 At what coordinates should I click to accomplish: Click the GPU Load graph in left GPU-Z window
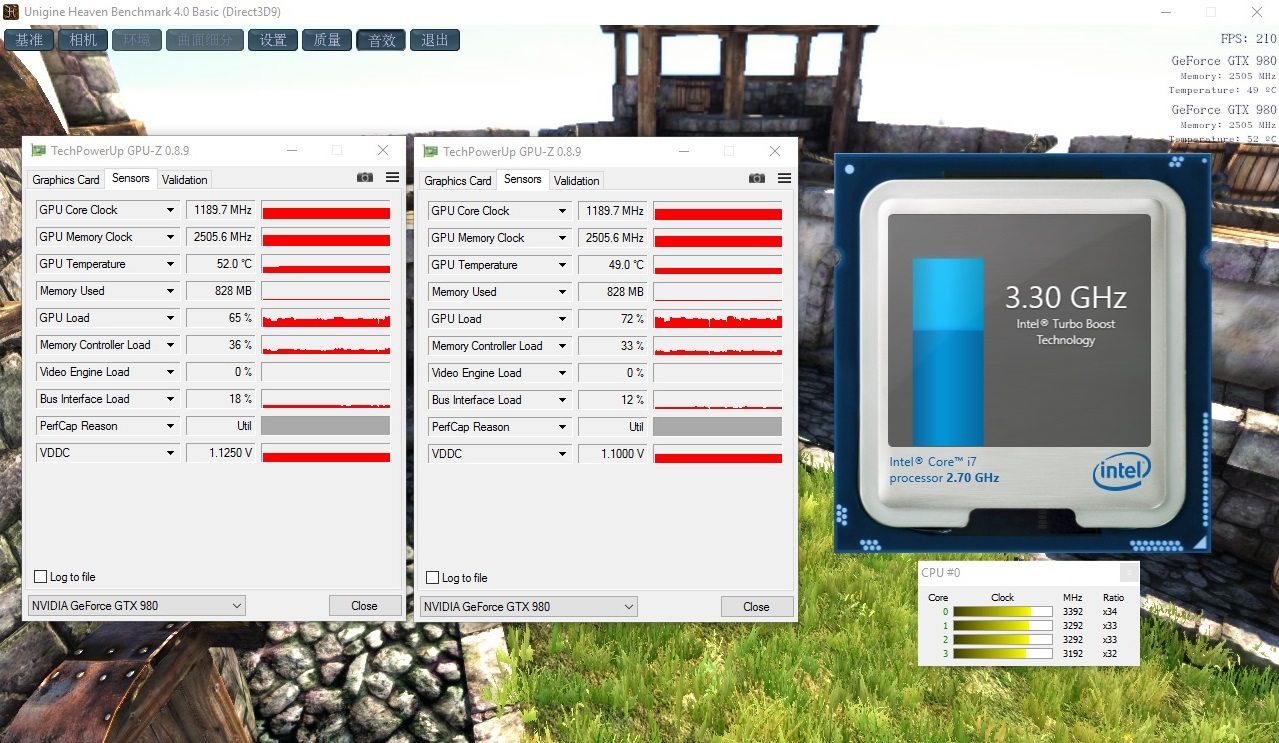[x=326, y=318]
